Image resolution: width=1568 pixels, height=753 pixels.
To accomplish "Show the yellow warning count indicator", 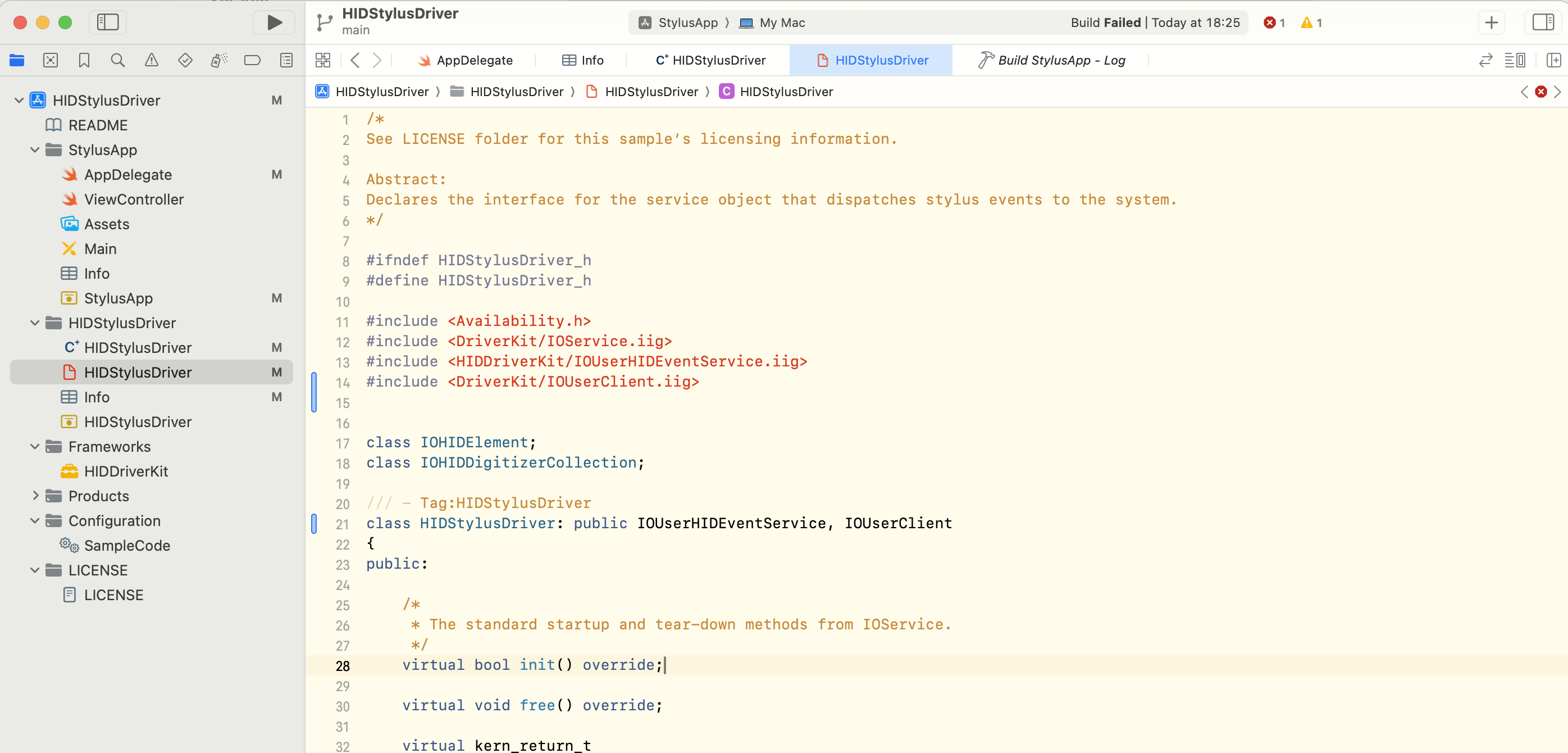I will point(1311,22).
